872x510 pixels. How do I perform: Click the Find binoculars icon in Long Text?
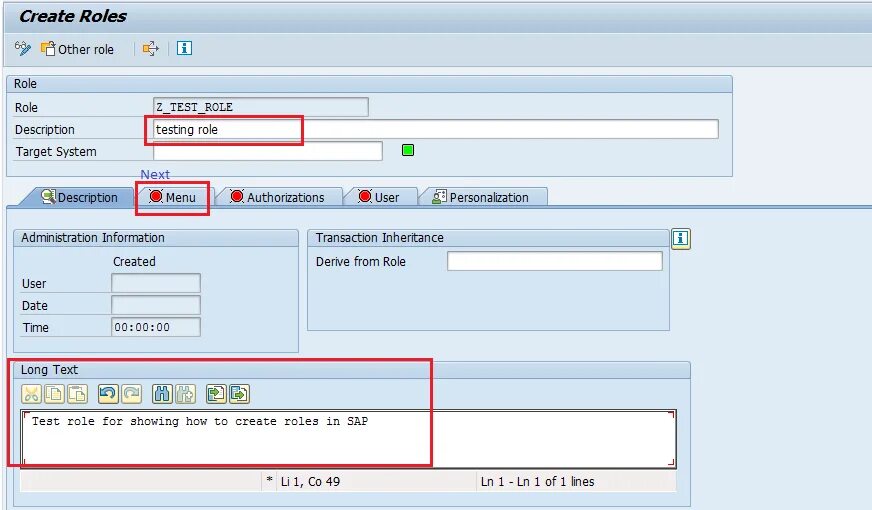[162, 394]
